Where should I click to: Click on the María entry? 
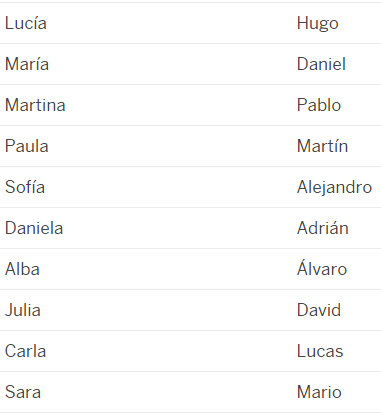(x=27, y=64)
